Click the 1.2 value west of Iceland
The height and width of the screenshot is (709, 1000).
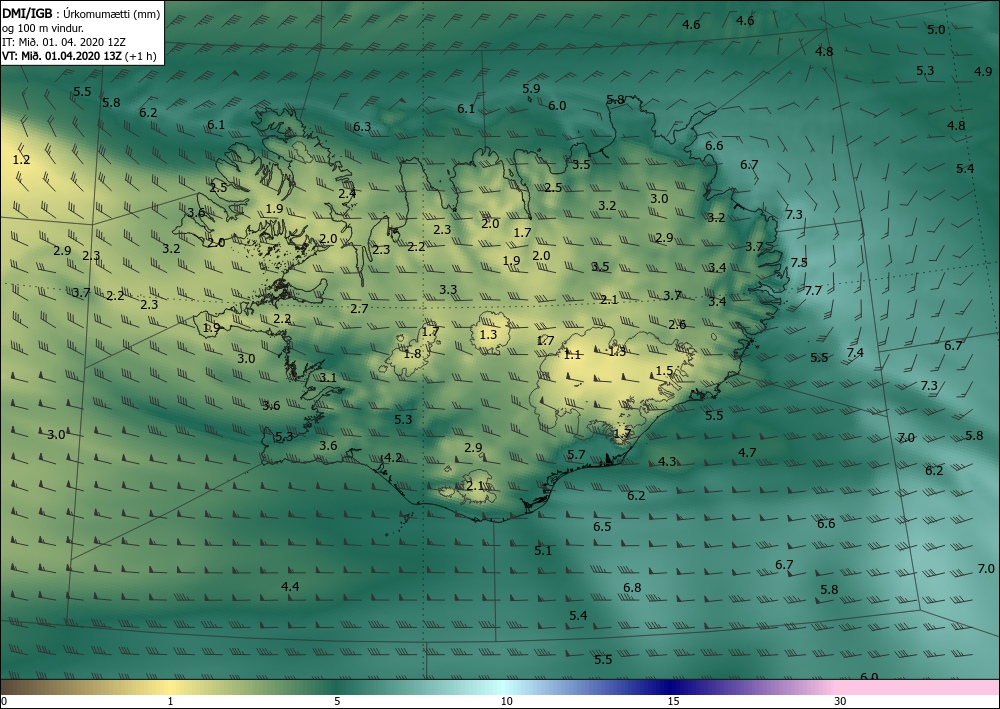[x=22, y=159]
